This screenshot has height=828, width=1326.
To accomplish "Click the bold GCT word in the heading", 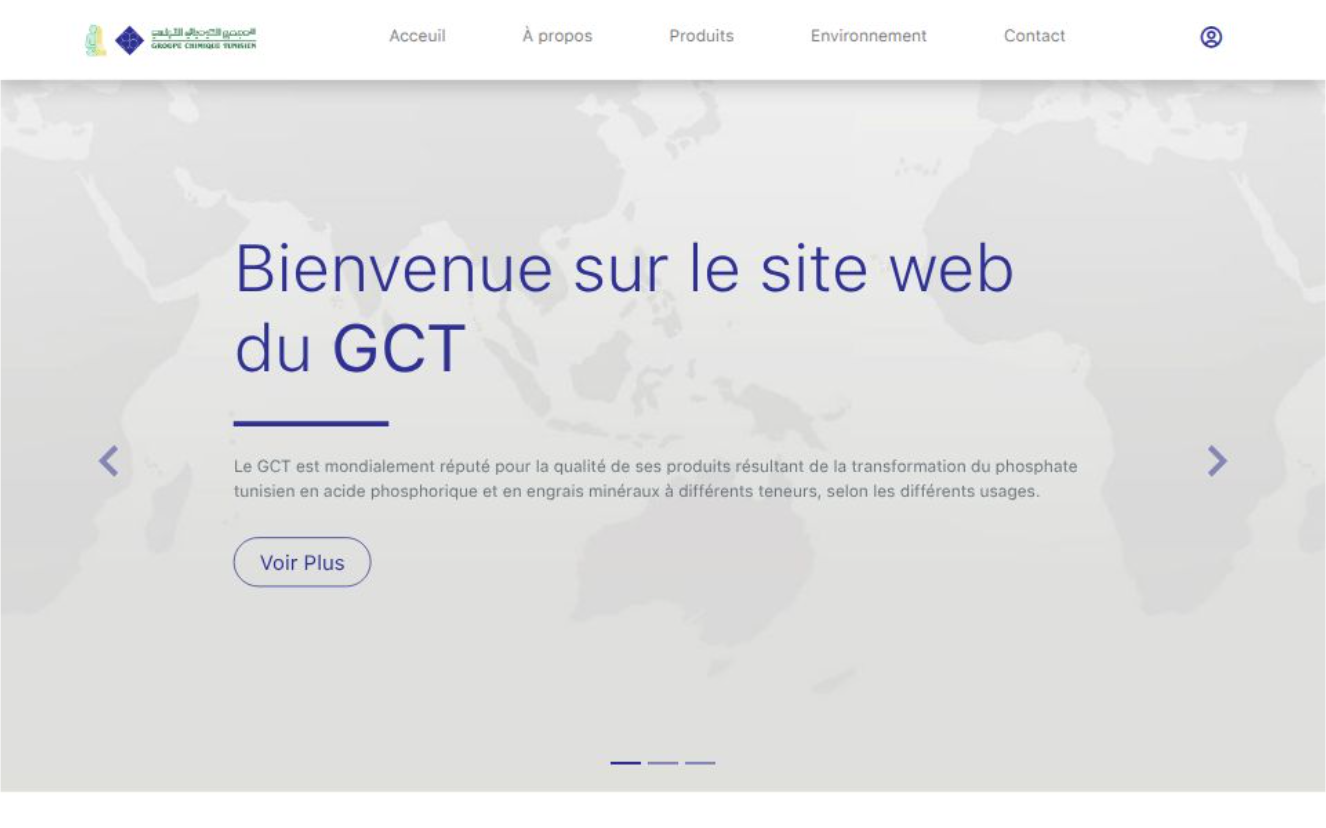I will pos(398,349).
